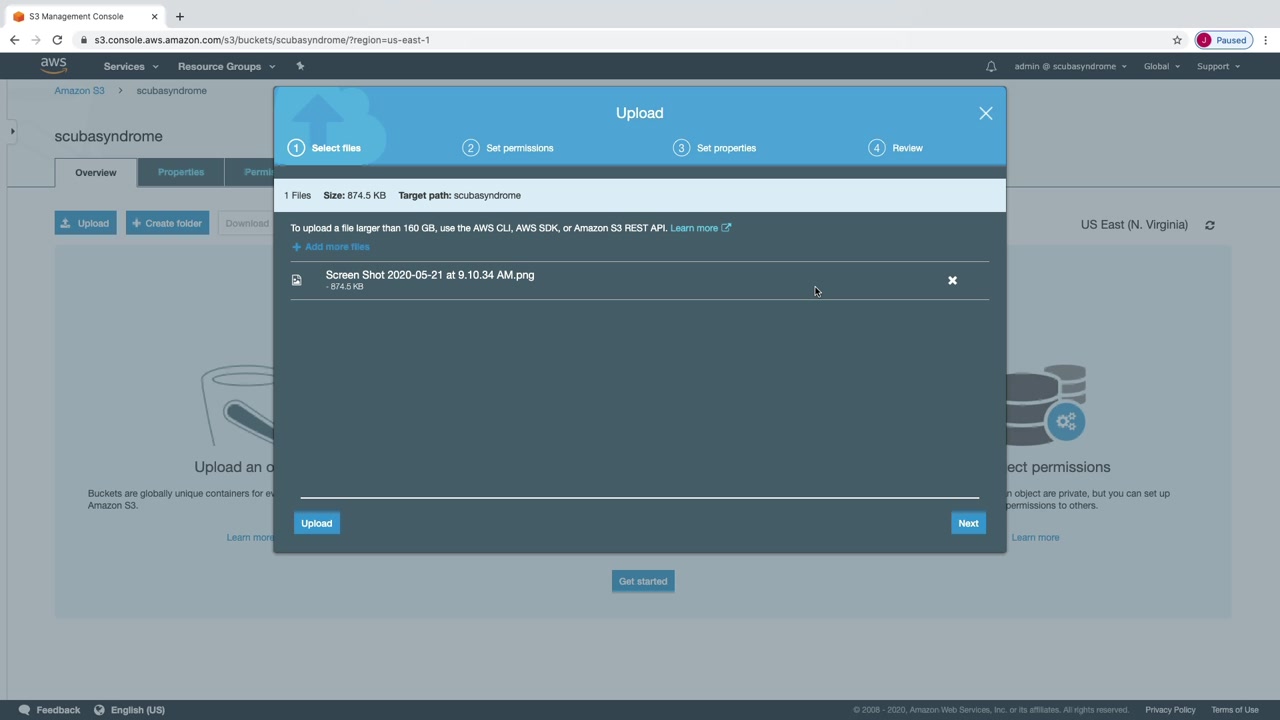Click the Upload button in the dialog
Screen dimensions: 1280x720
coord(317,523)
